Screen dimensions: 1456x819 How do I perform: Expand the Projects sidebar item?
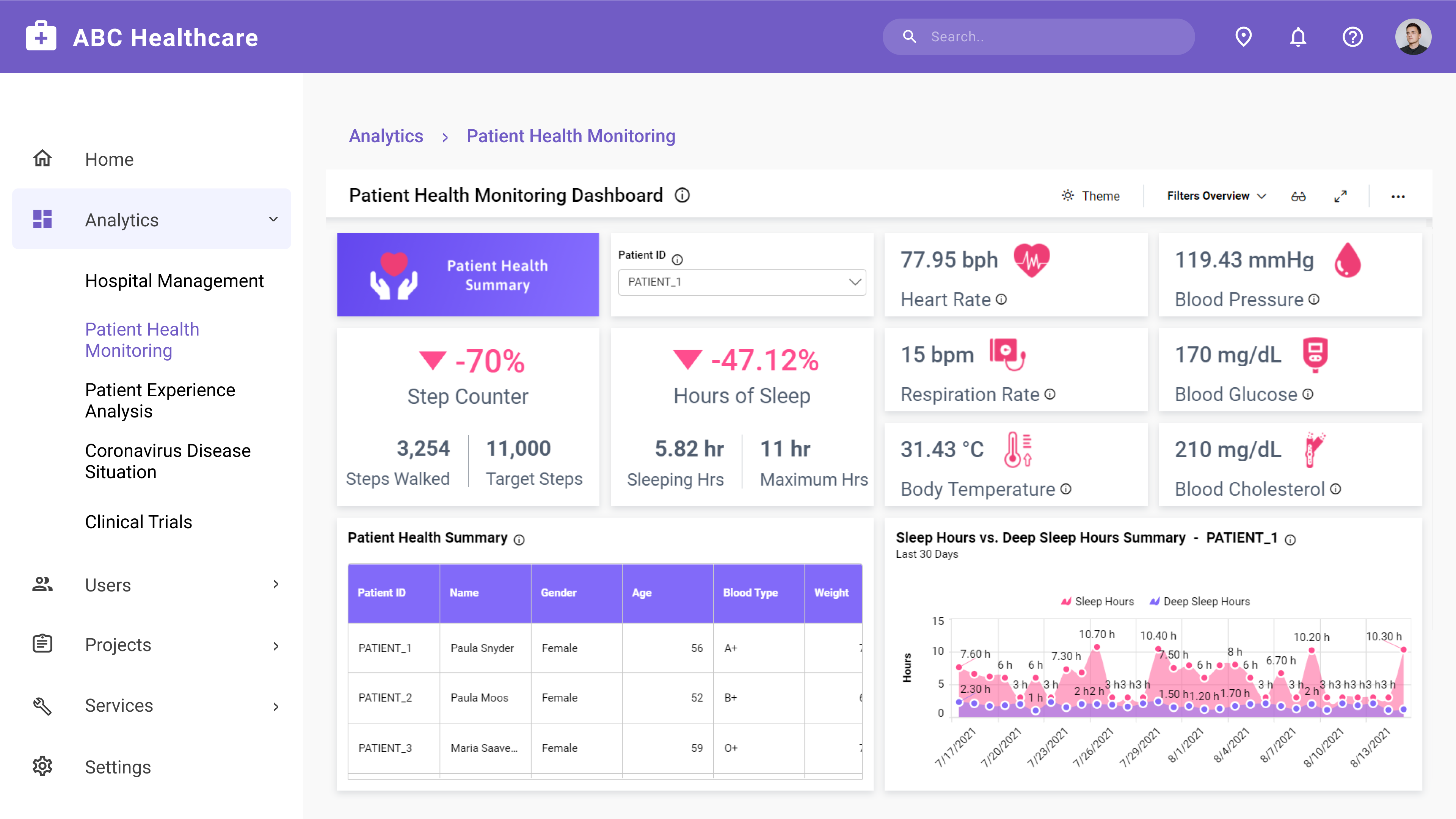coord(275,645)
